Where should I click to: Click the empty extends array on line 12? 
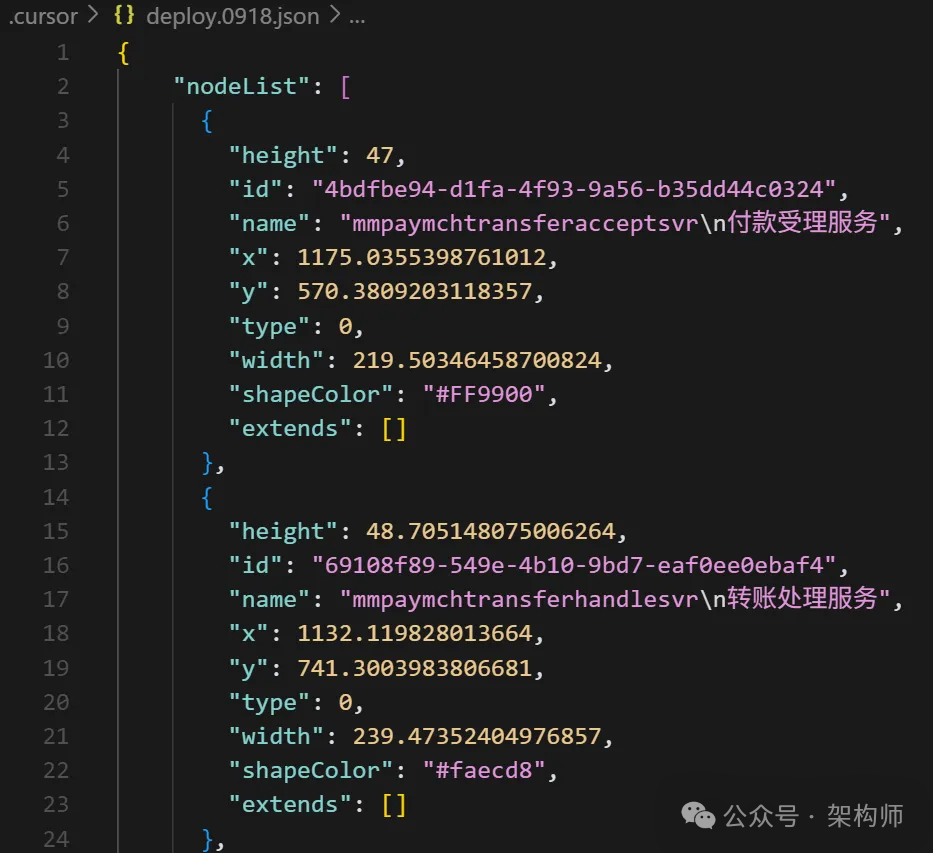(x=394, y=429)
